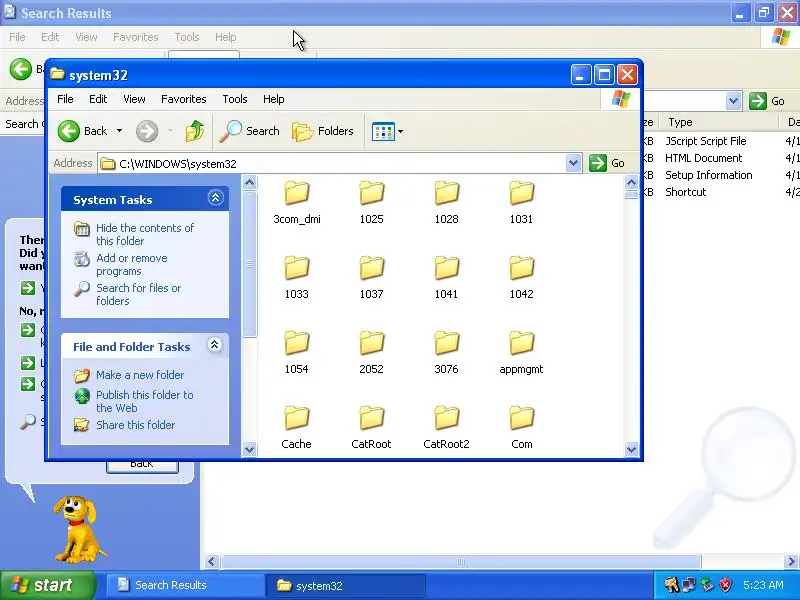Image resolution: width=800 pixels, height=600 pixels.
Task: Open the Back history dropdown arrow
Action: click(119, 131)
